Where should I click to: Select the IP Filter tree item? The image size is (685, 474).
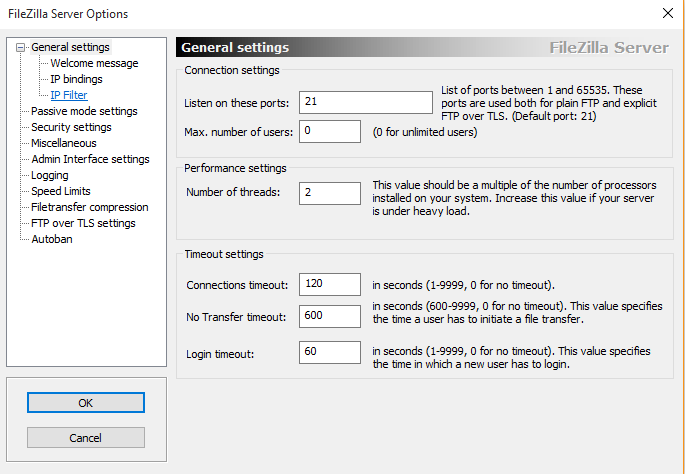(69, 95)
